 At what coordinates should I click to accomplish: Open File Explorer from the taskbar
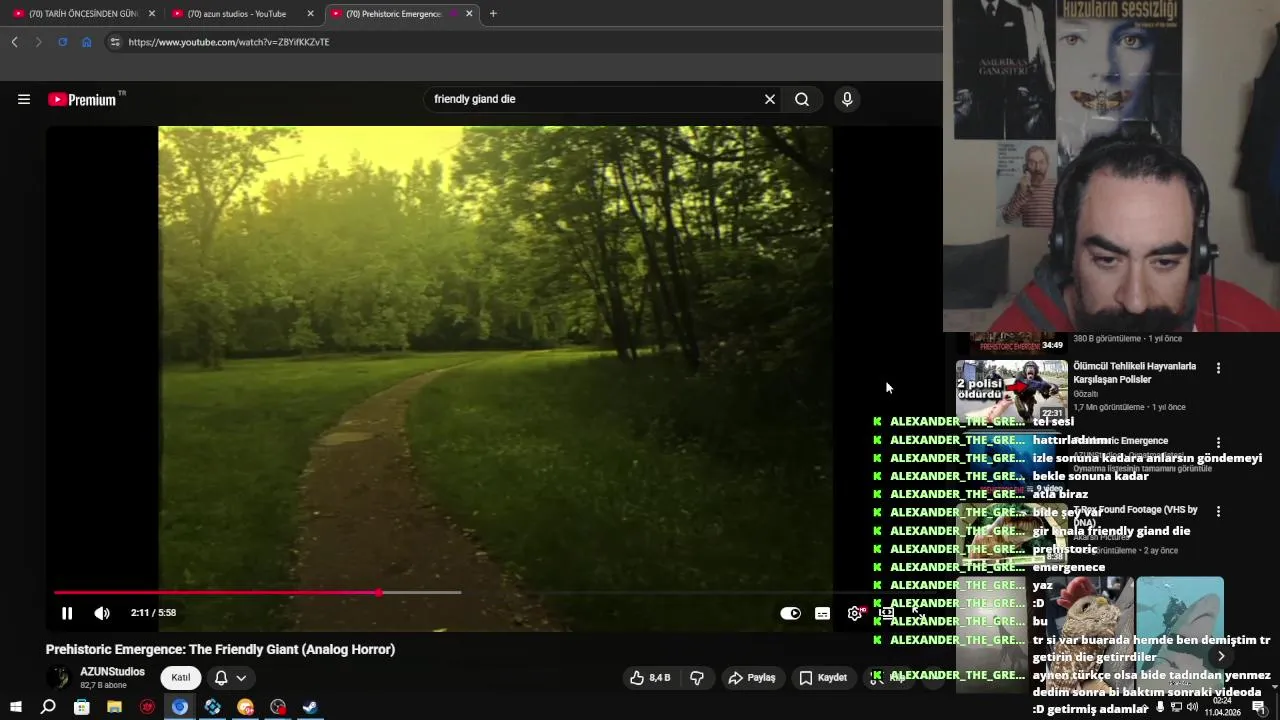coord(114,707)
